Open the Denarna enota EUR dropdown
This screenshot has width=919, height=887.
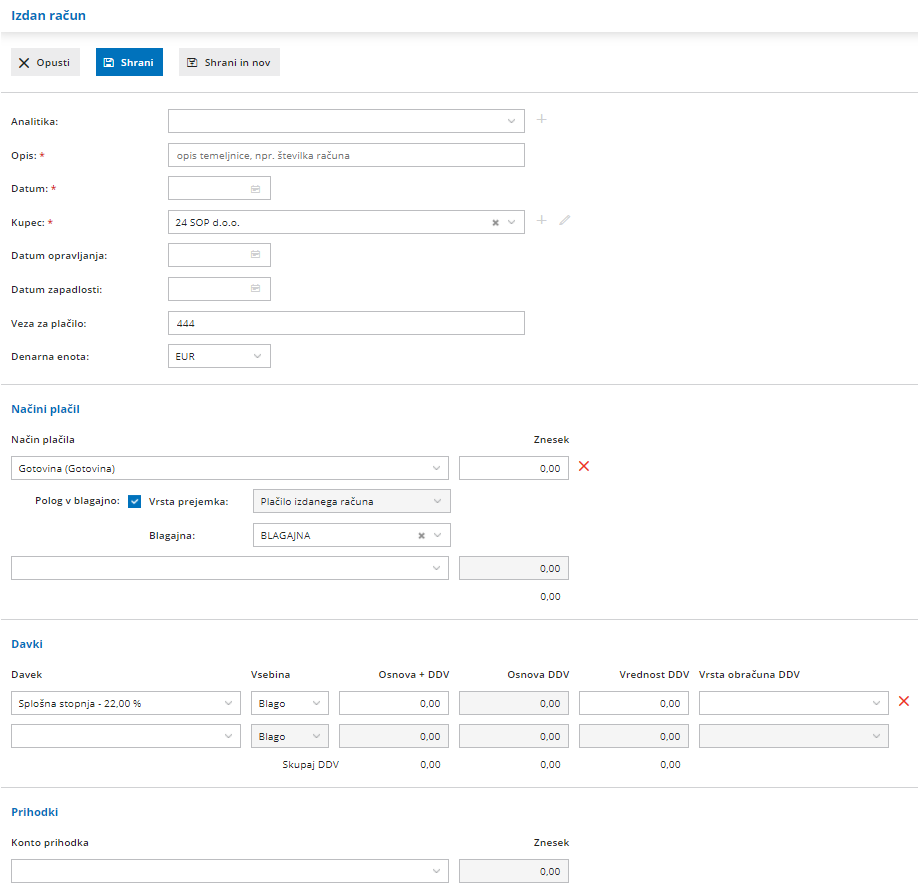pos(219,356)
